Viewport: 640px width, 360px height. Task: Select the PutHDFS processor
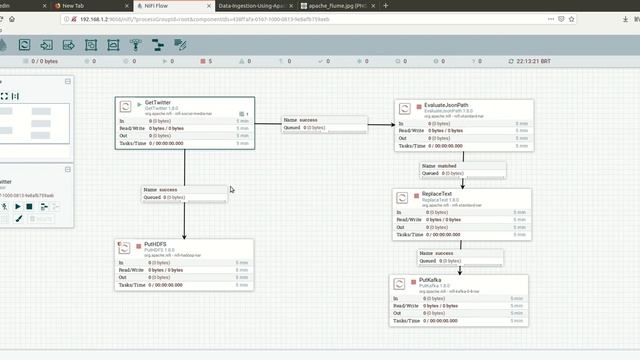point(184,265)
